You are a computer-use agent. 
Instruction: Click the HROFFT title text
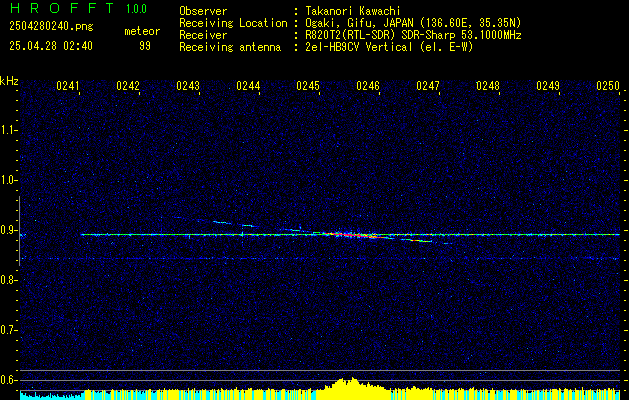point(61,8)
